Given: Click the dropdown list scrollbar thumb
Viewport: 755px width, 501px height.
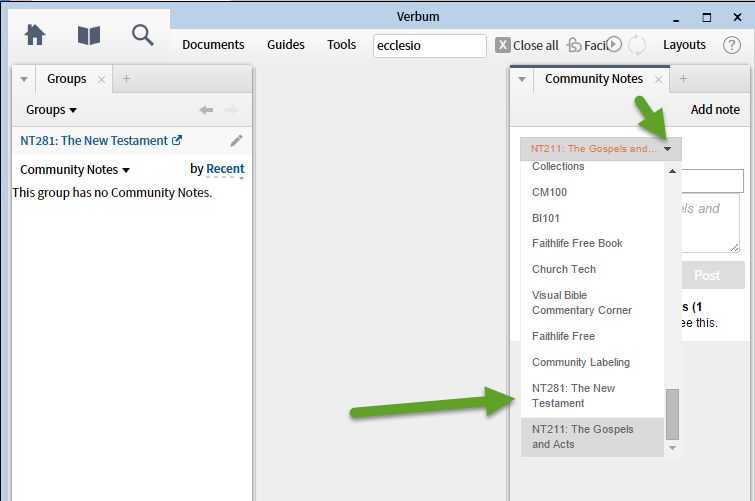Looking at the screenshot, I should [672, 414].
